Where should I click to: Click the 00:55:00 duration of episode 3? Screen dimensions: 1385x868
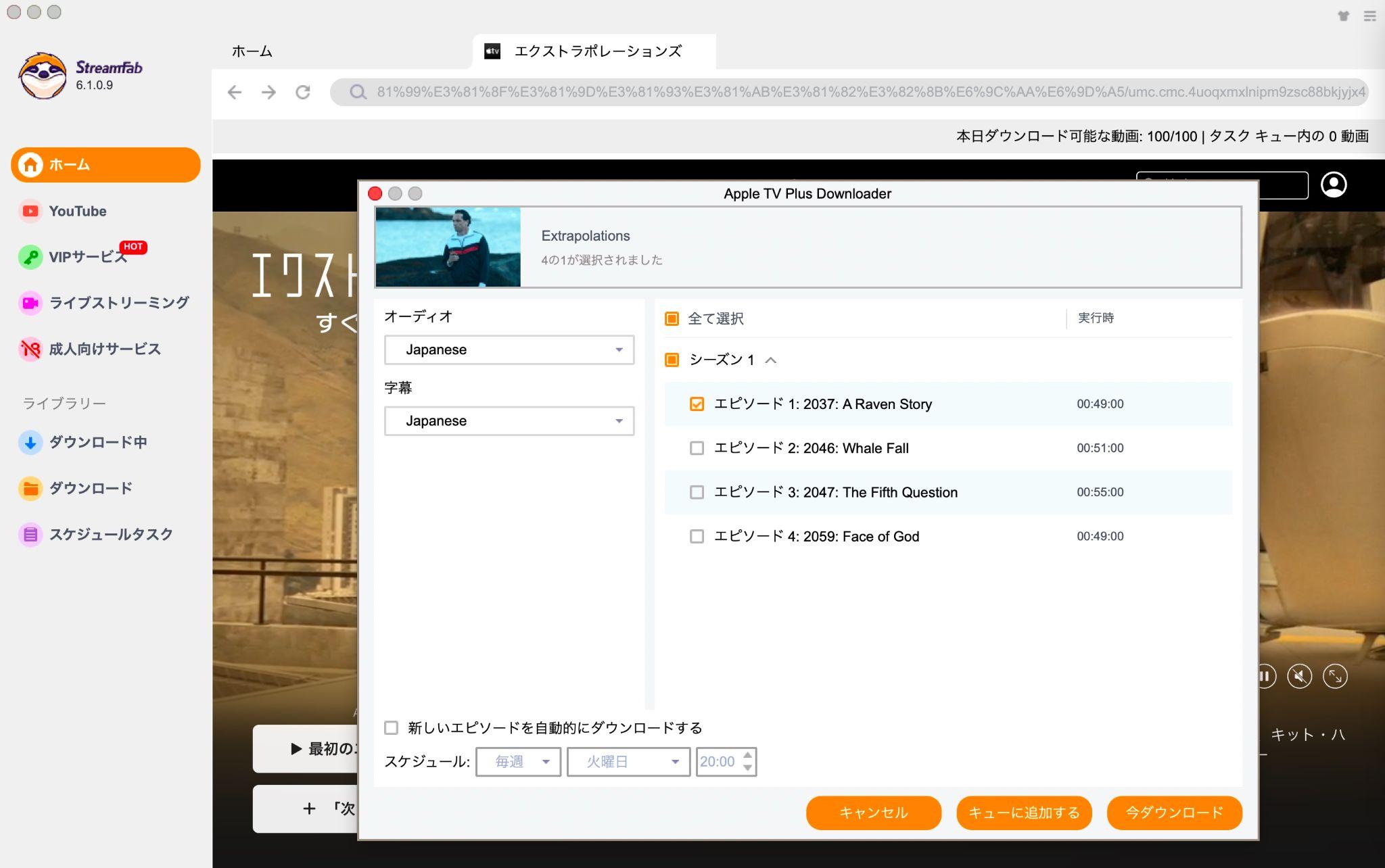pyautogui.click(x=1100, y=492)
